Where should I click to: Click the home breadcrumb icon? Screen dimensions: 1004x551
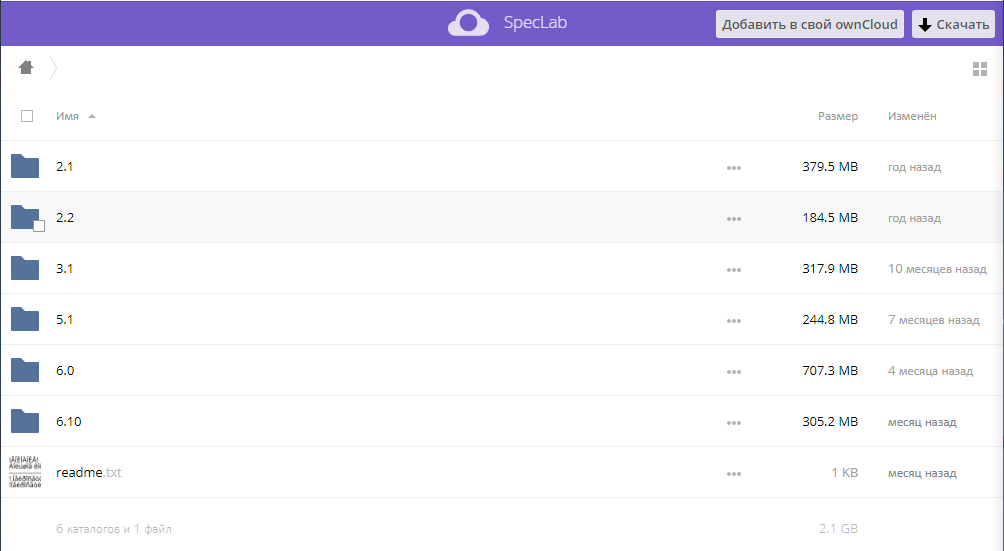point(26,67)
